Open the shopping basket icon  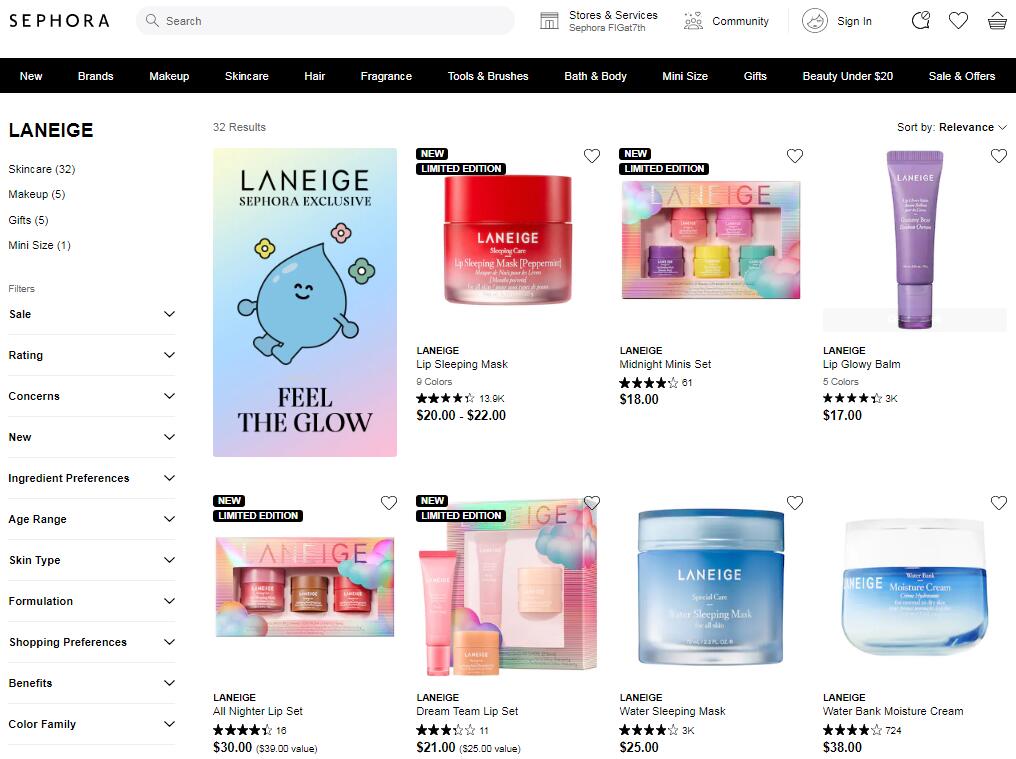(x=997, y=21)
